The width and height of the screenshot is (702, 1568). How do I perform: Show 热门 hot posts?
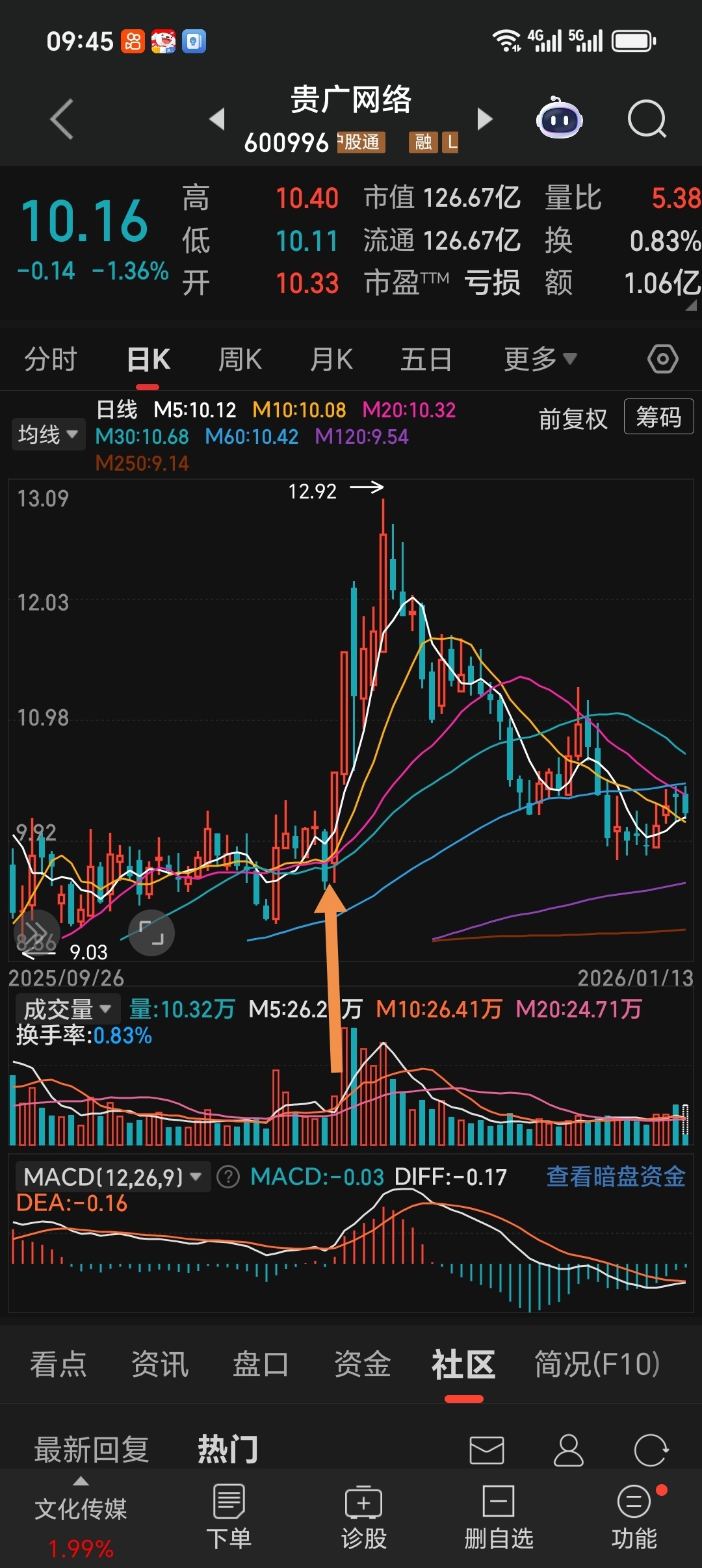(228, 1450)
